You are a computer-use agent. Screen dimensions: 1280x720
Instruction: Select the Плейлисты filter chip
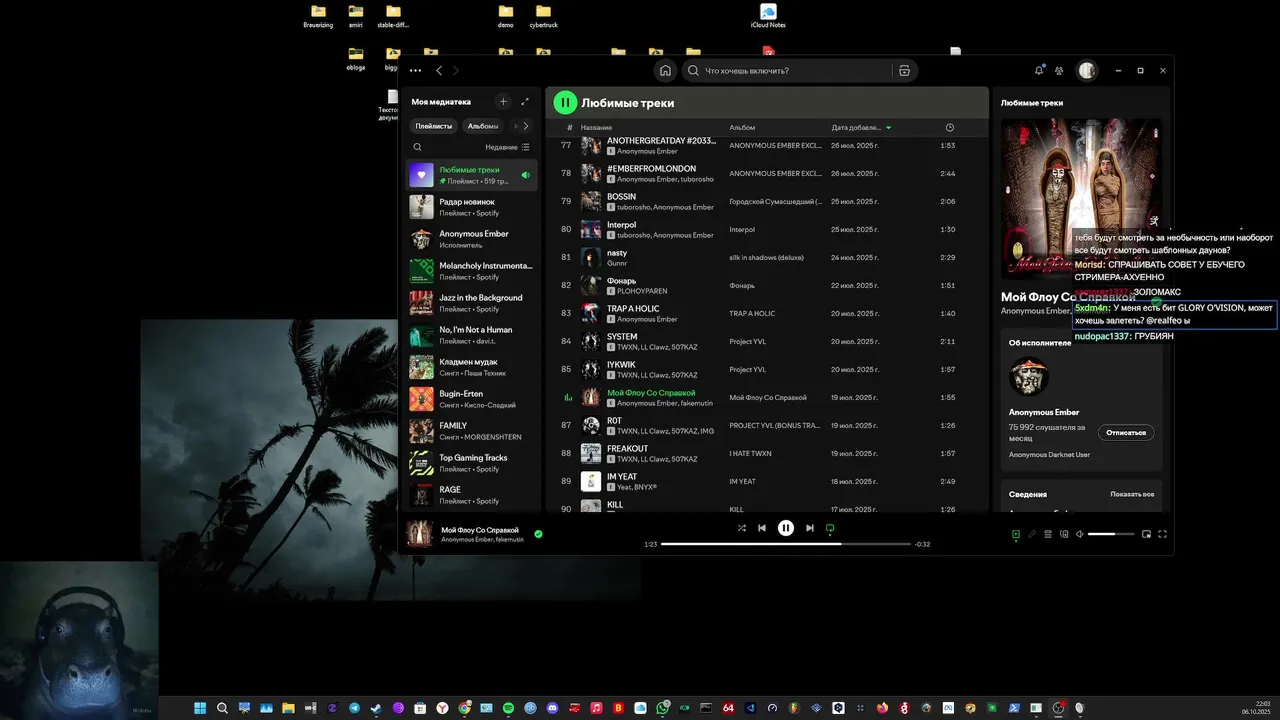[434, 126]
